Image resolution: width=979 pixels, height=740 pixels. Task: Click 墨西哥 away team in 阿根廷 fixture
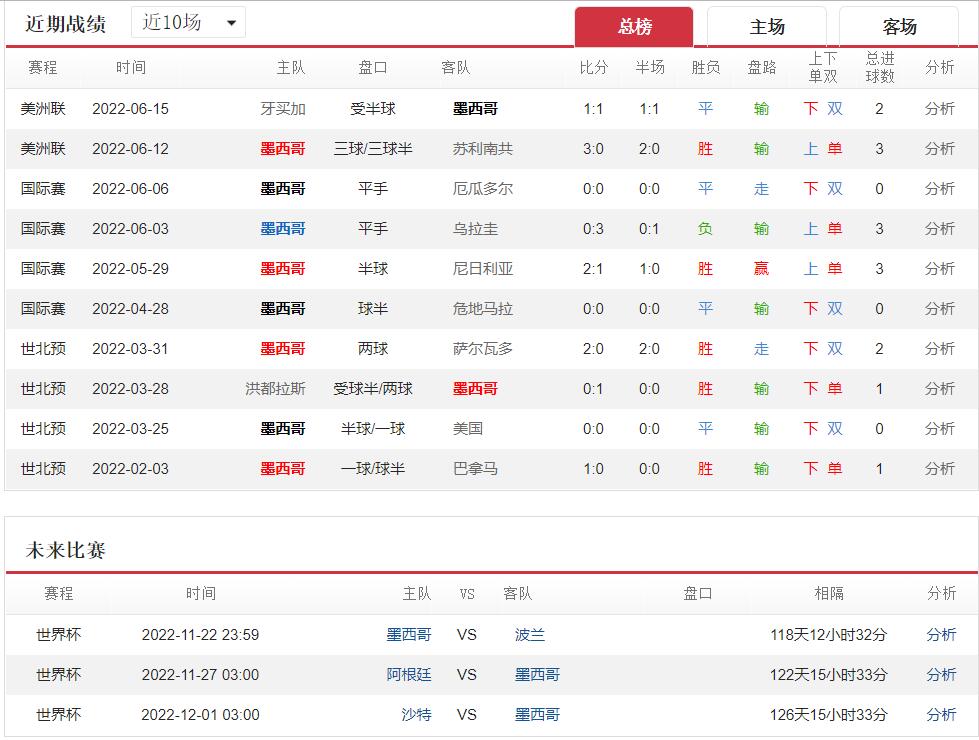[x=537, y=674]
